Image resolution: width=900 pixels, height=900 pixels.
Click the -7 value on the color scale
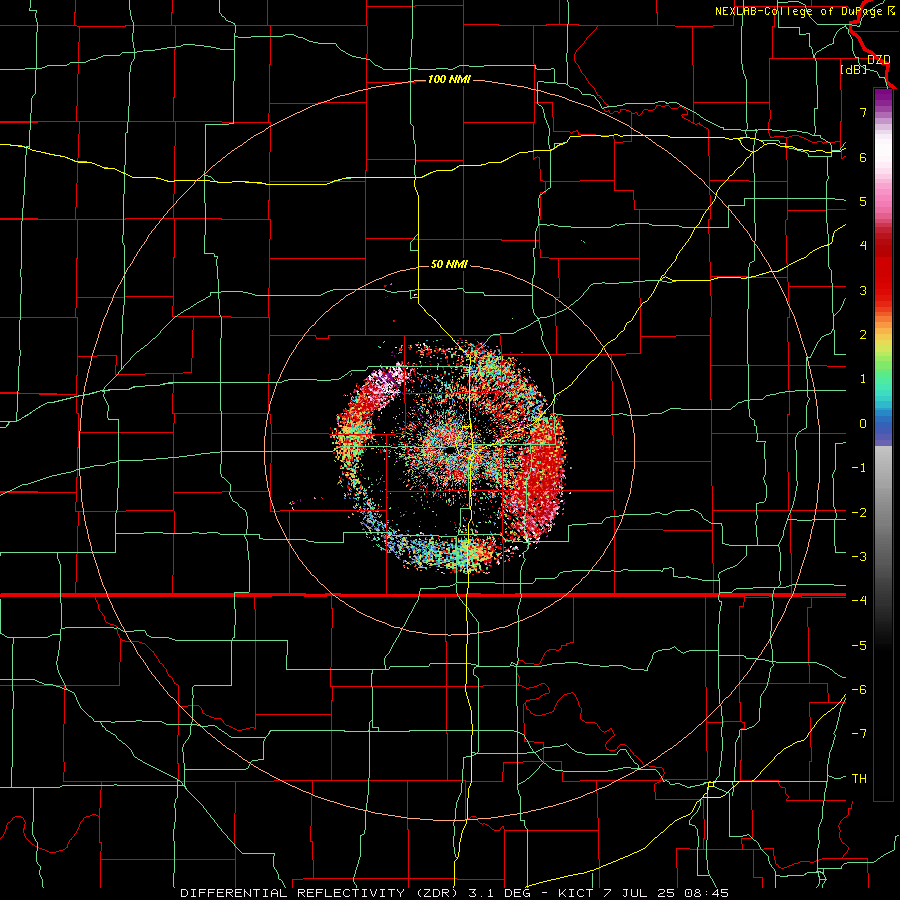tap(859, 734)
